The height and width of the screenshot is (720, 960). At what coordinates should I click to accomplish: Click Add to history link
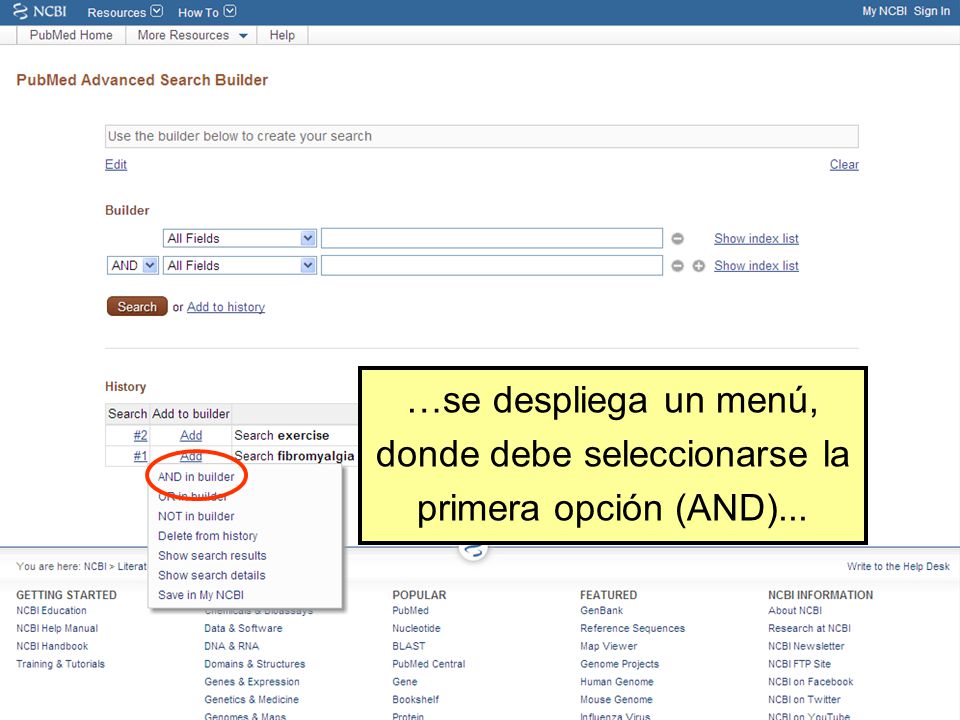(x=226, y=307)
